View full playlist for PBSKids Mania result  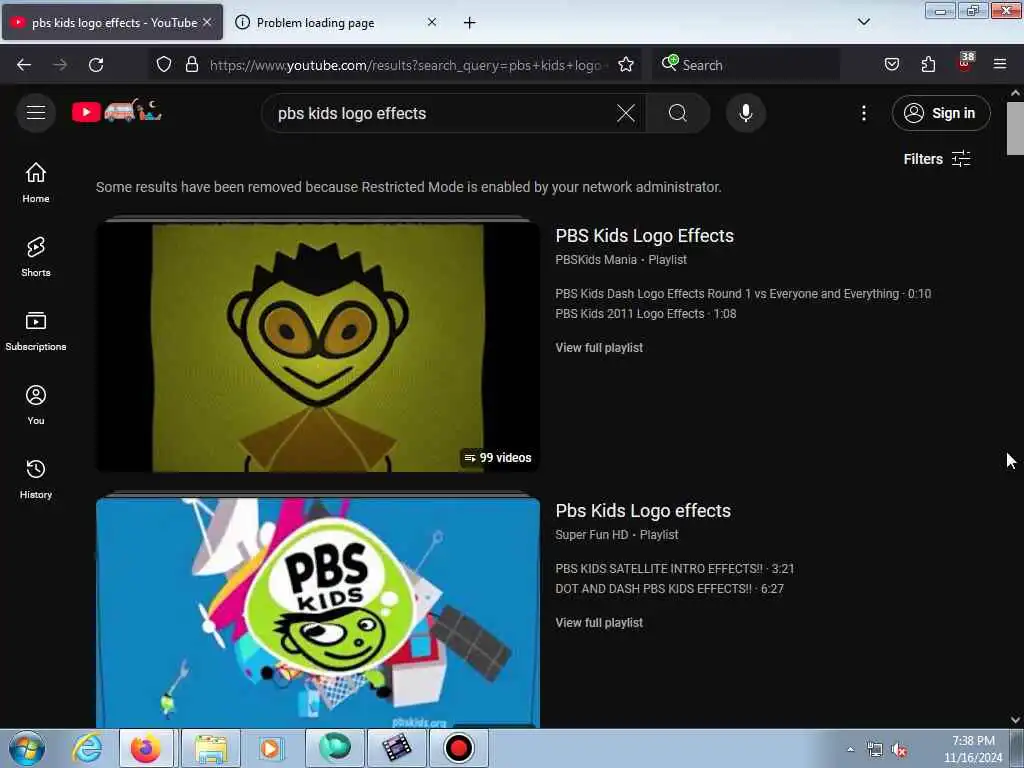(599, 347)
